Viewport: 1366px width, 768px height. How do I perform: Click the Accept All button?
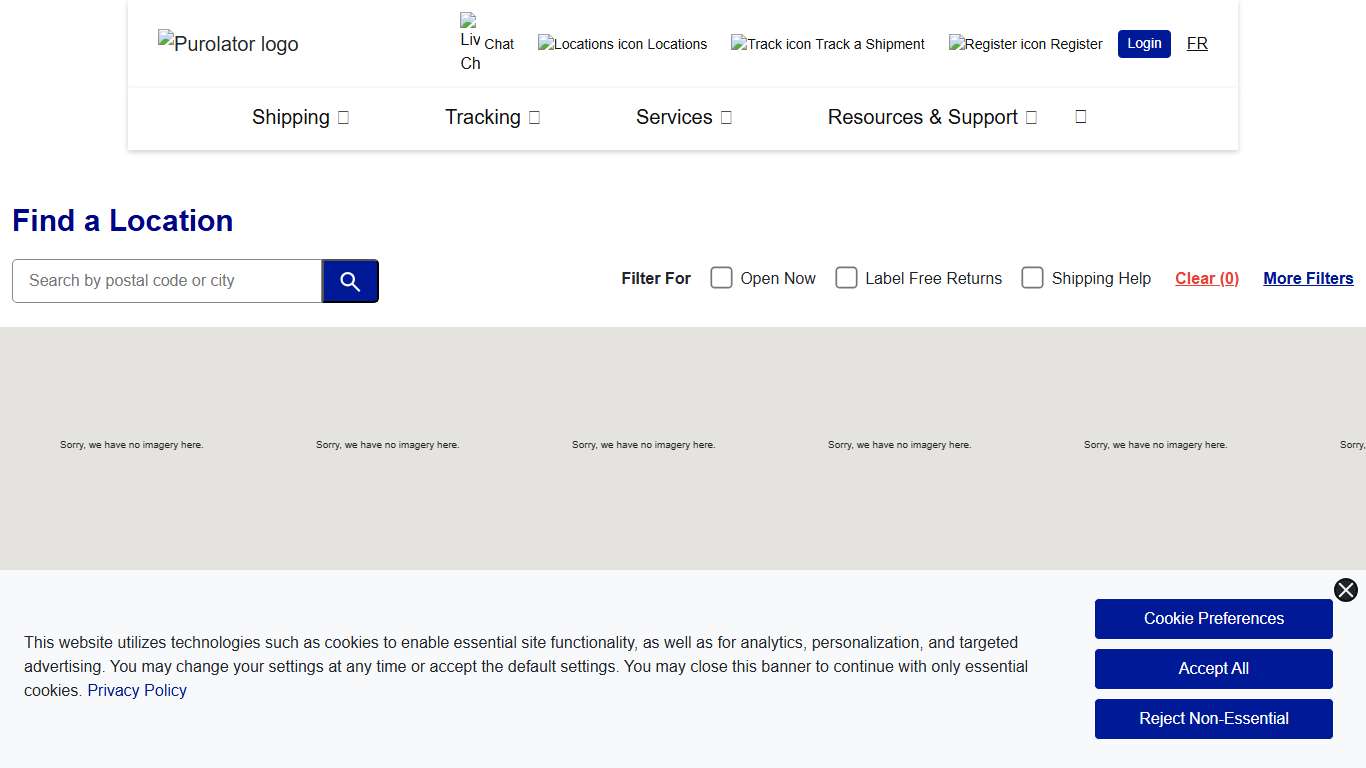(x=1213, y=668)
